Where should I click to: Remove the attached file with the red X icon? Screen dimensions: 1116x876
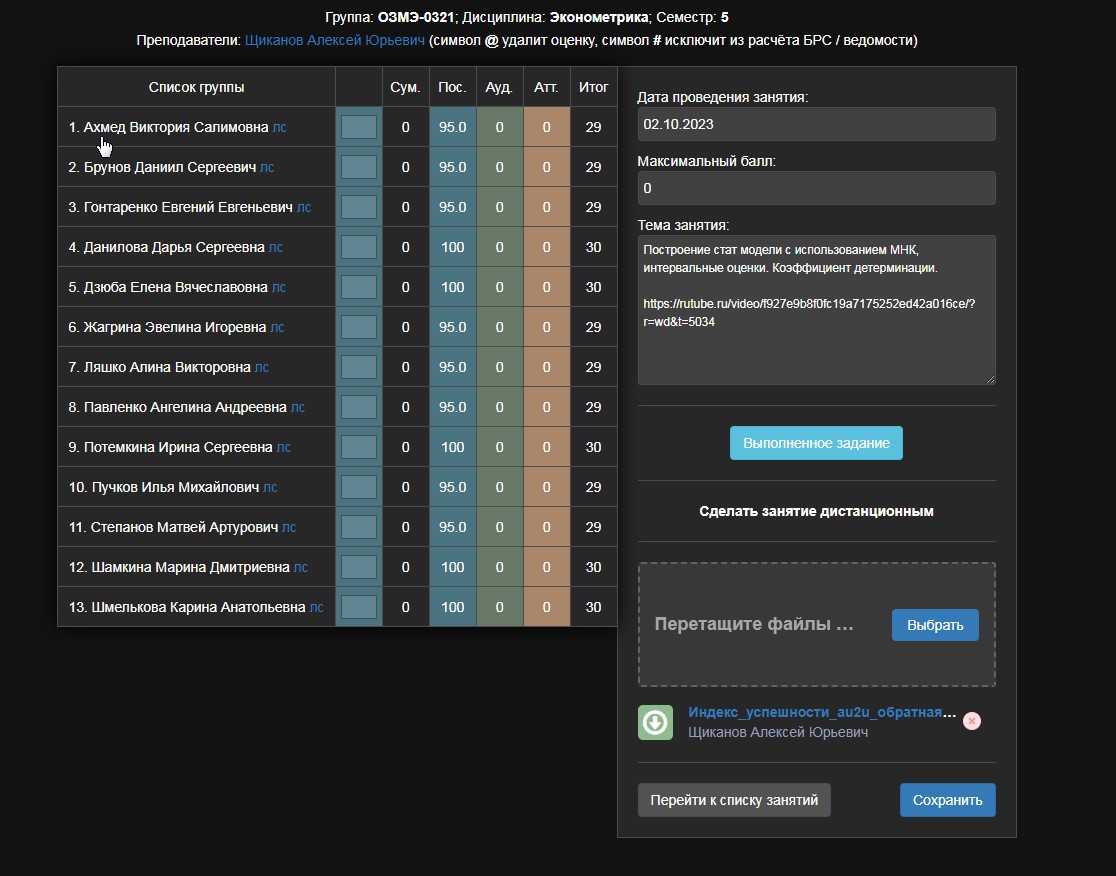point(971,721)
